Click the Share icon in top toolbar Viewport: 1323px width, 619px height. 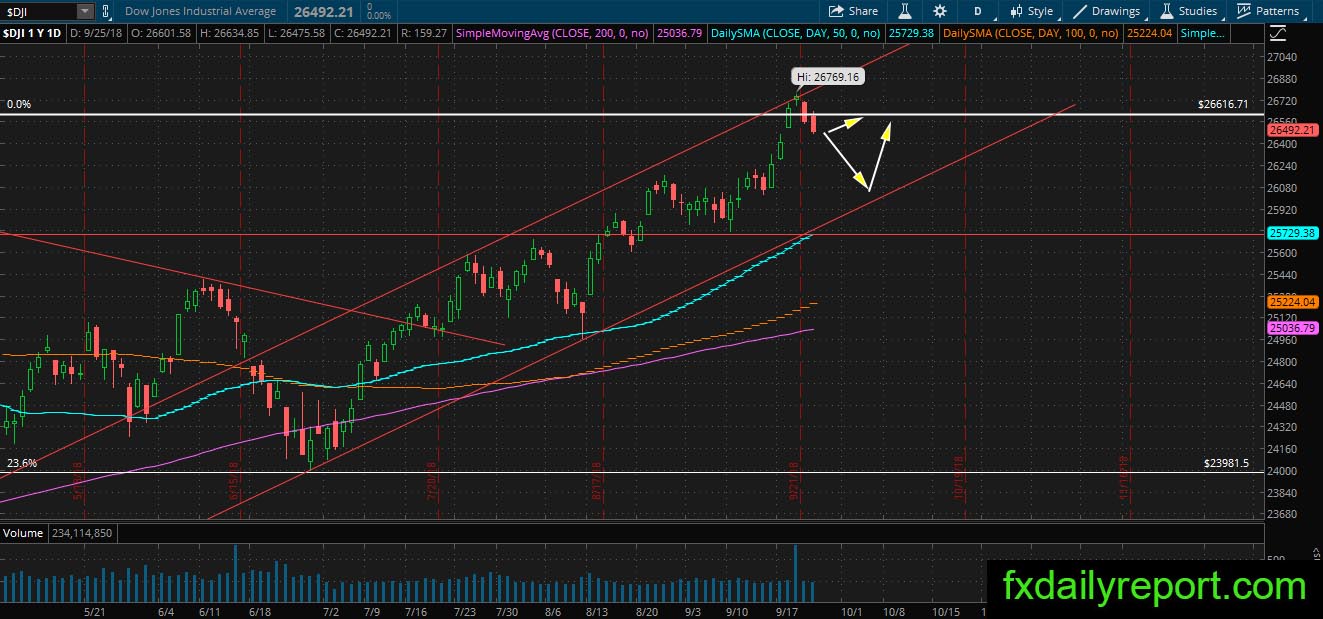coord(837,11)
